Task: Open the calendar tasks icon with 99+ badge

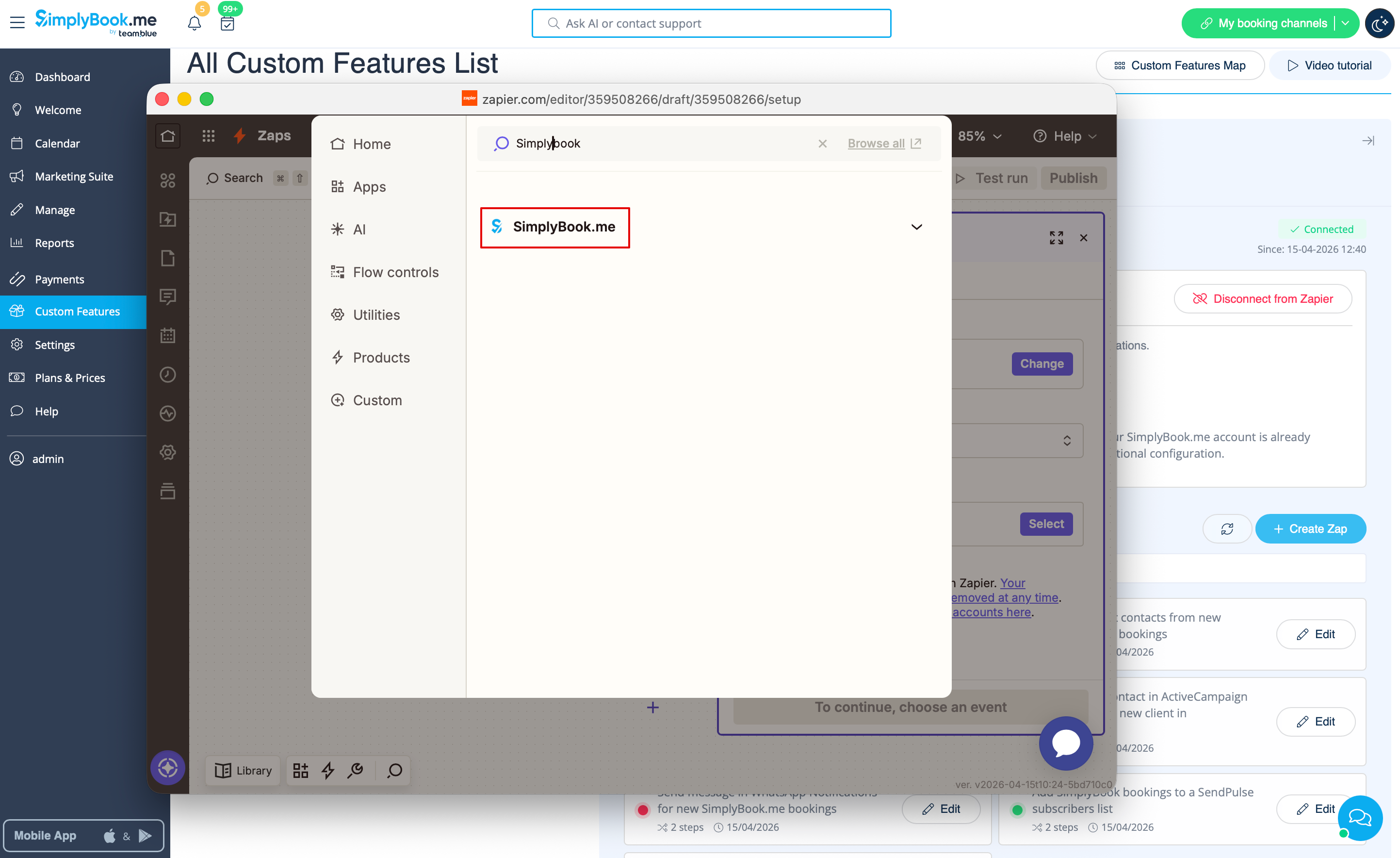Action: [228, 23]
